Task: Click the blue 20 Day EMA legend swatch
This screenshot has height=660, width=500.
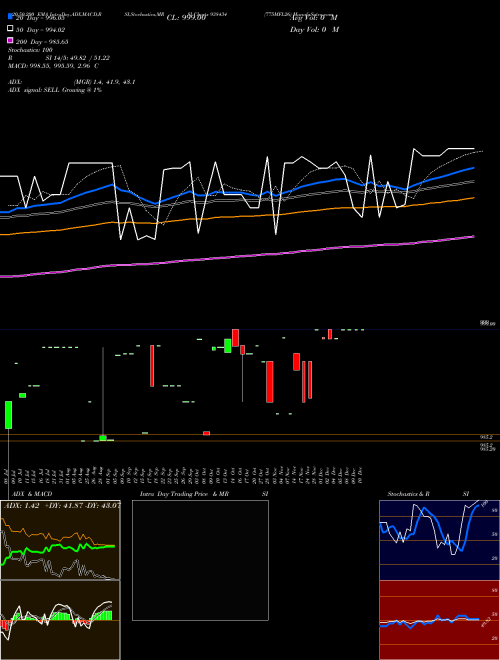Action: [10, 17]
